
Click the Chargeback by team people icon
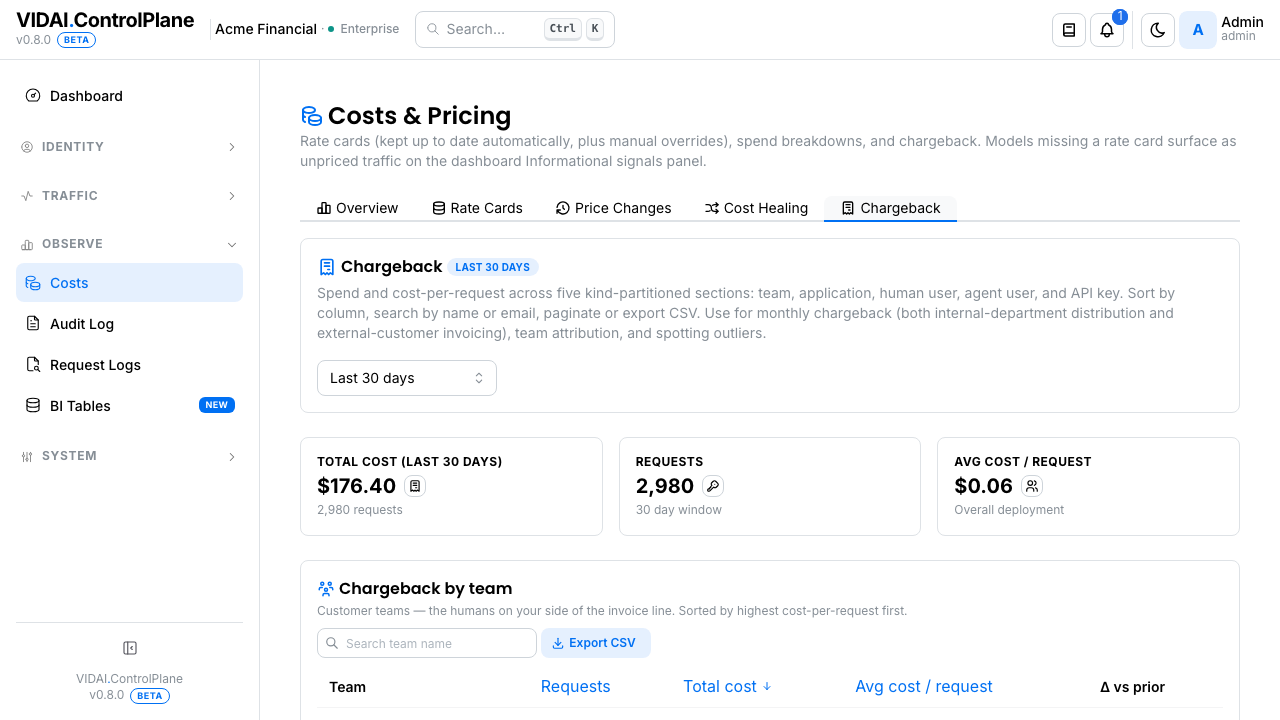[x=326, y=589]
